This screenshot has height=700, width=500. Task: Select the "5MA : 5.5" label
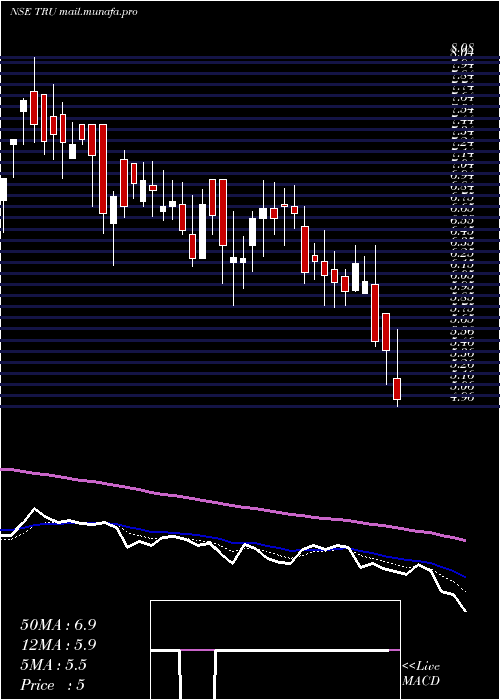click(53, 665)
